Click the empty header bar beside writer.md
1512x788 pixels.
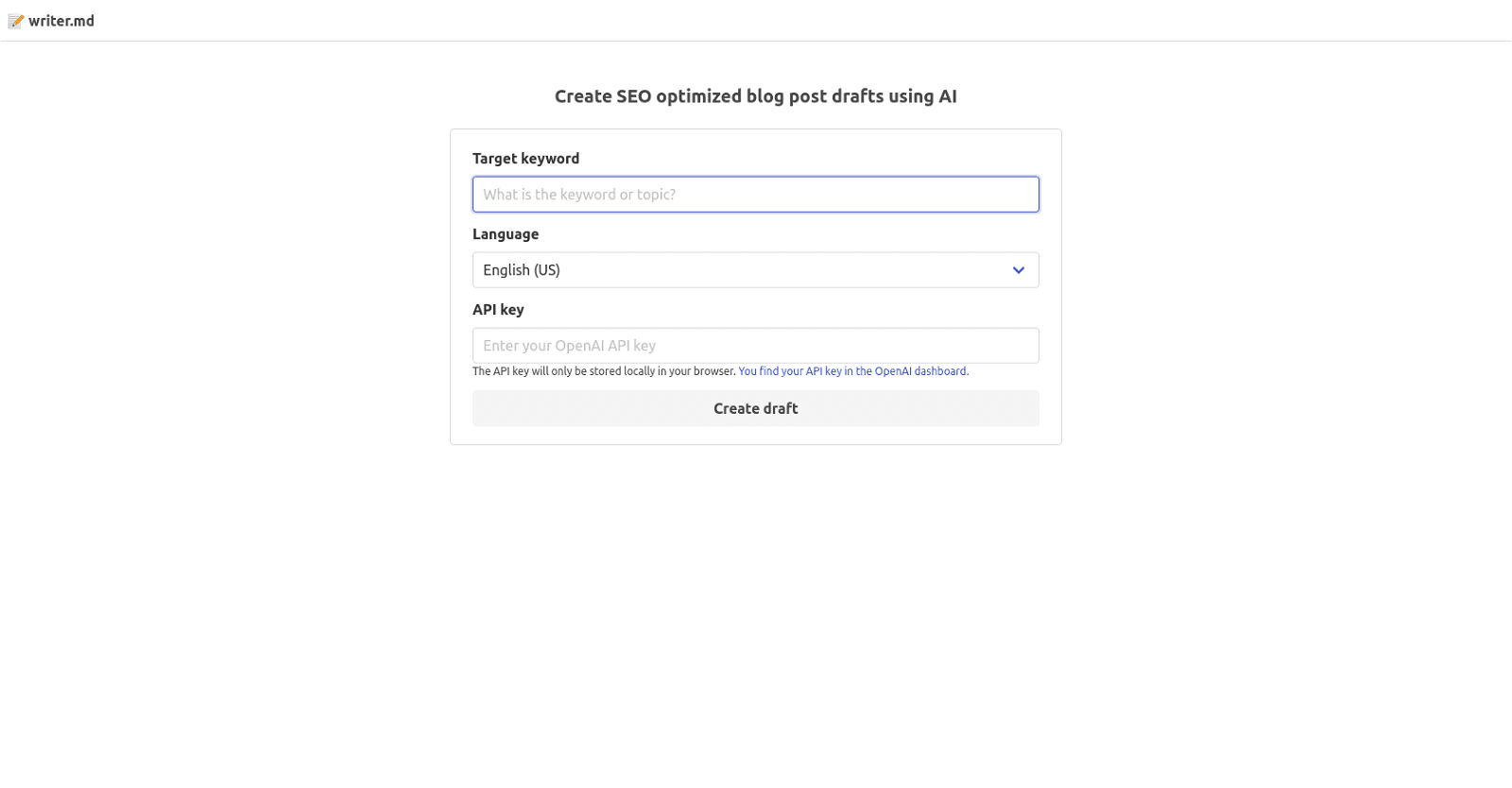(756, 21)
